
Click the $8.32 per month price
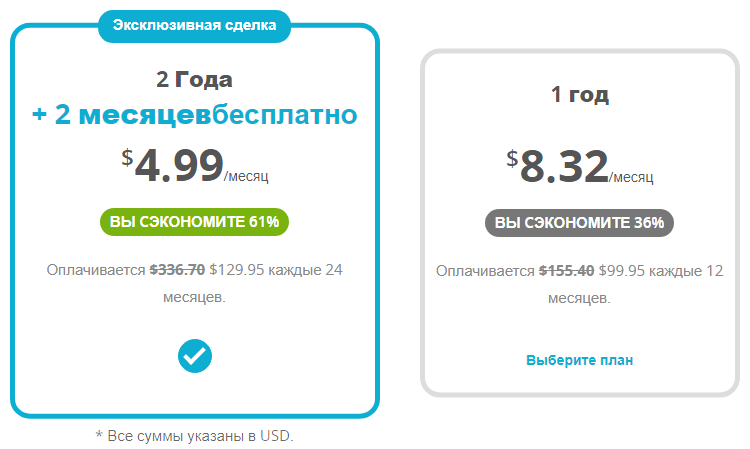point(579,166)
